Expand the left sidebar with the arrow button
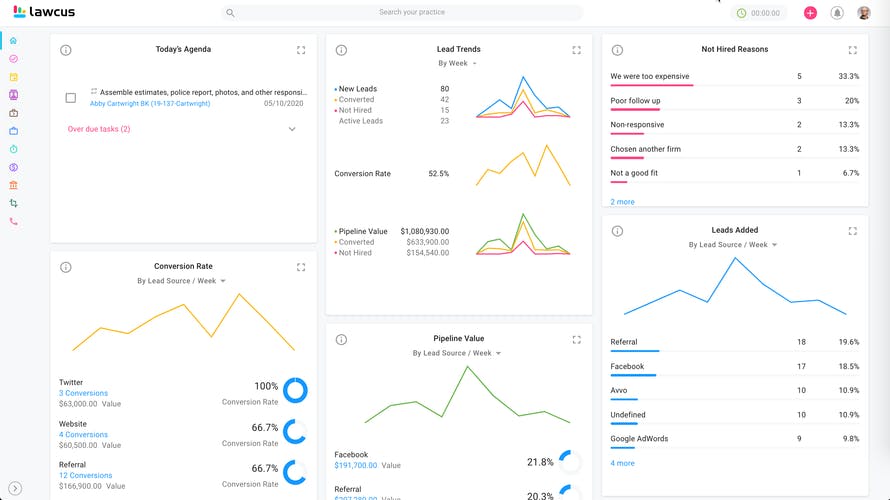The width and height of the screenshot is (890, 500). click(x=15, y=488)
